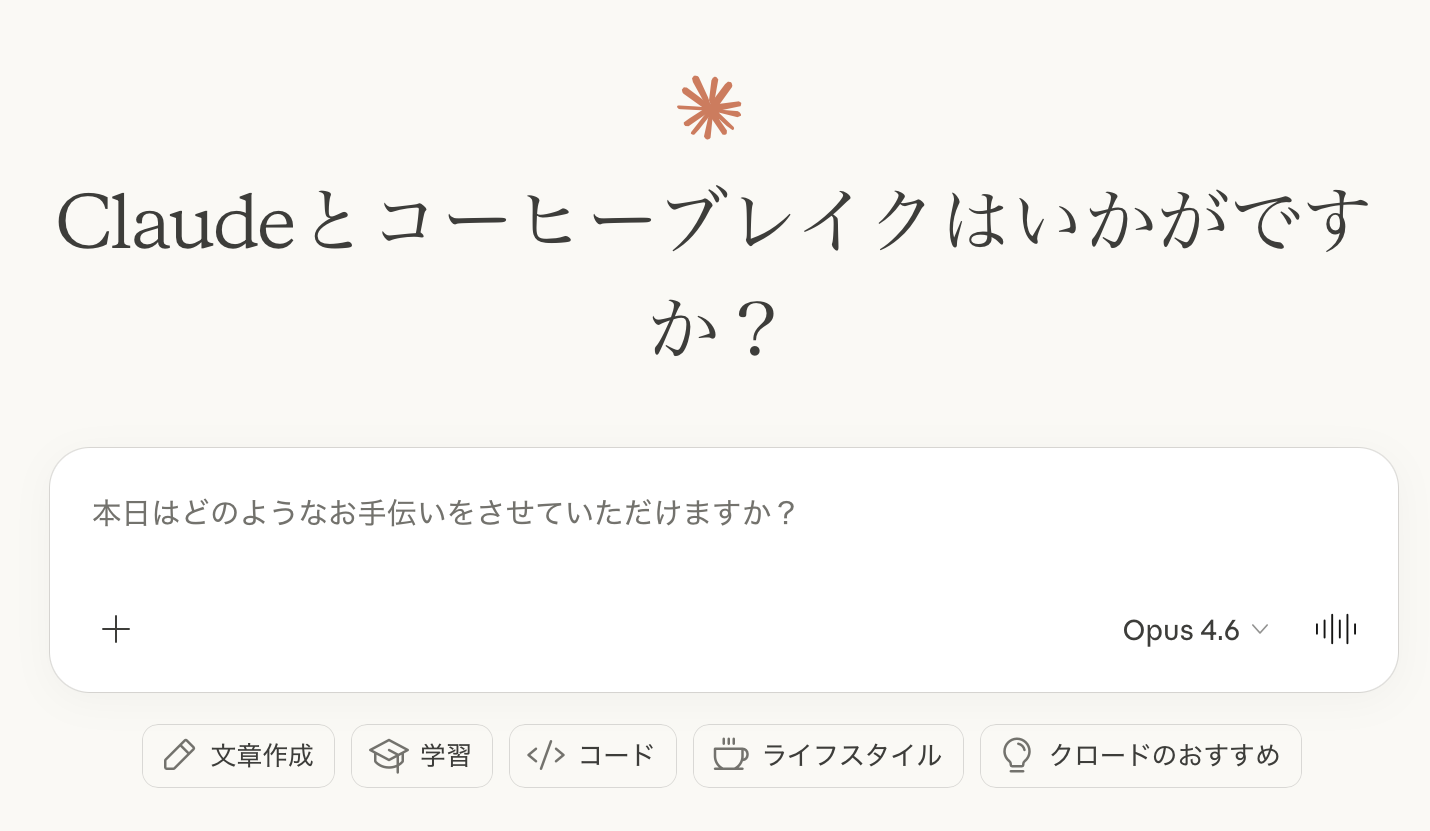The height and width of the screenshot is (831, 1430).
Task: Click the か？ line of the heading
Action: point(712,329)
